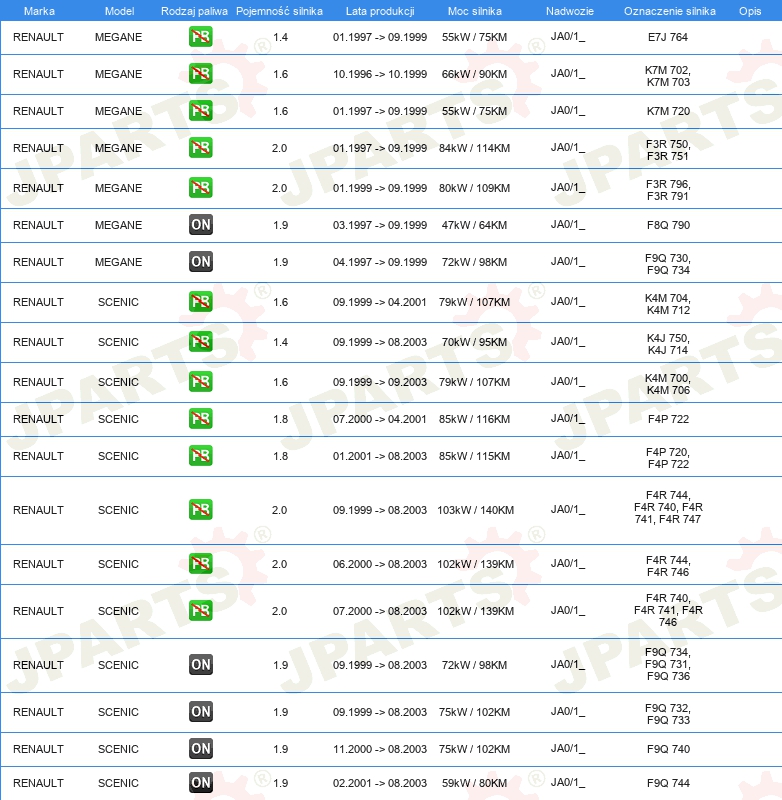Select the K7M 720 engine code
This screenshot has height=800, width=782.
pyautogui.click(x=668, y=111)
